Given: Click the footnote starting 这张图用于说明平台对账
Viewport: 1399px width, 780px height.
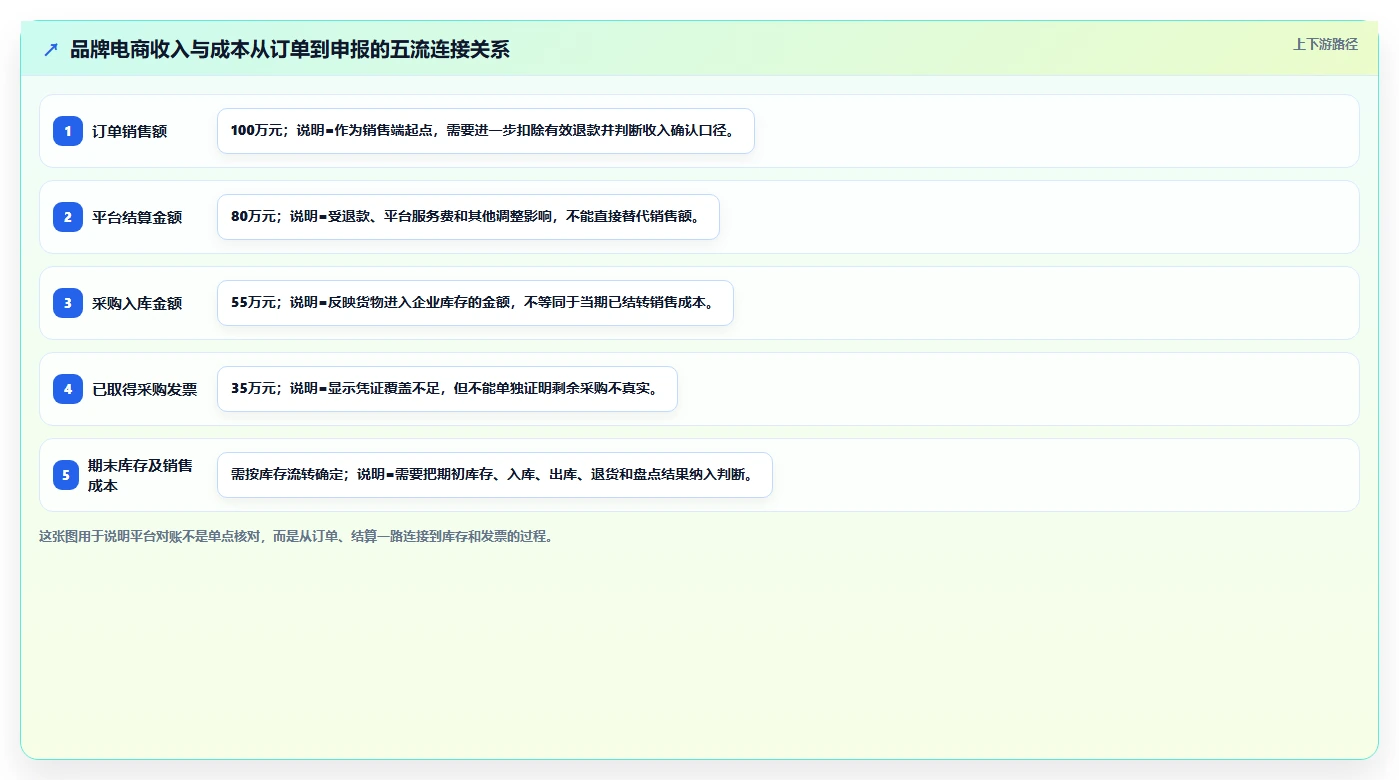Looking at the screenshot, I should [x=296, y=536].
